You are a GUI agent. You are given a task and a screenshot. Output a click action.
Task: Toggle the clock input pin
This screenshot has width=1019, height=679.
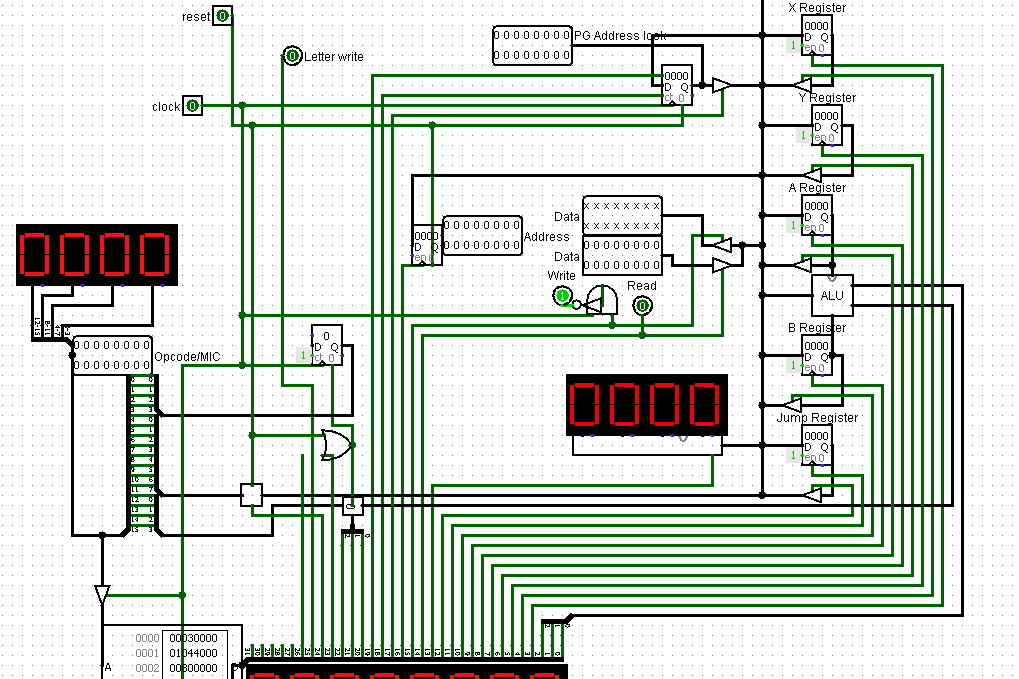193,106
